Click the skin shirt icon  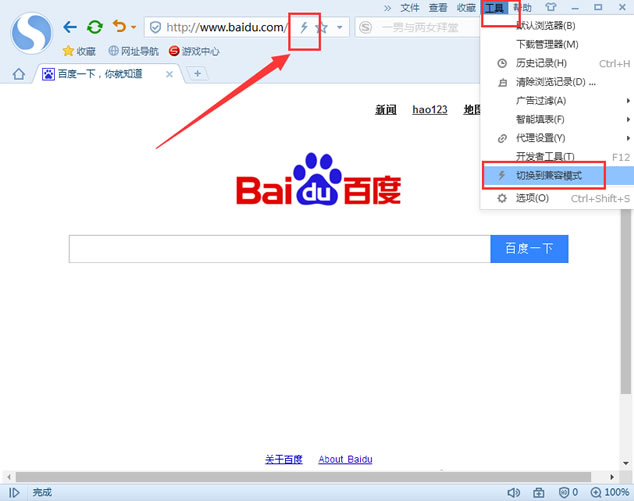(551, 7)
